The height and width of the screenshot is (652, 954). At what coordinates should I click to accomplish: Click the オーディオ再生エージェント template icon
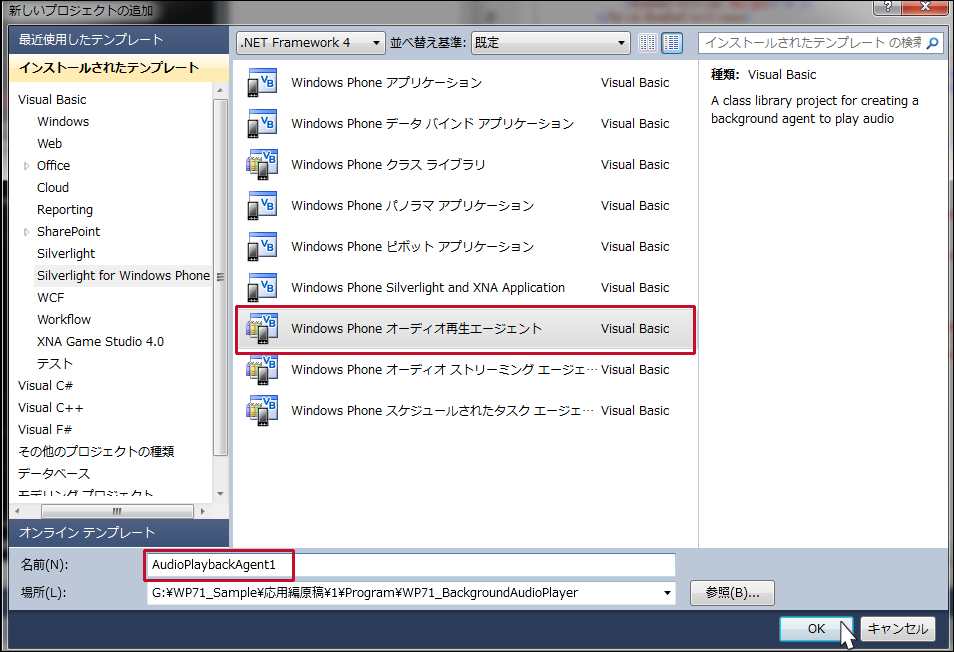262,328
